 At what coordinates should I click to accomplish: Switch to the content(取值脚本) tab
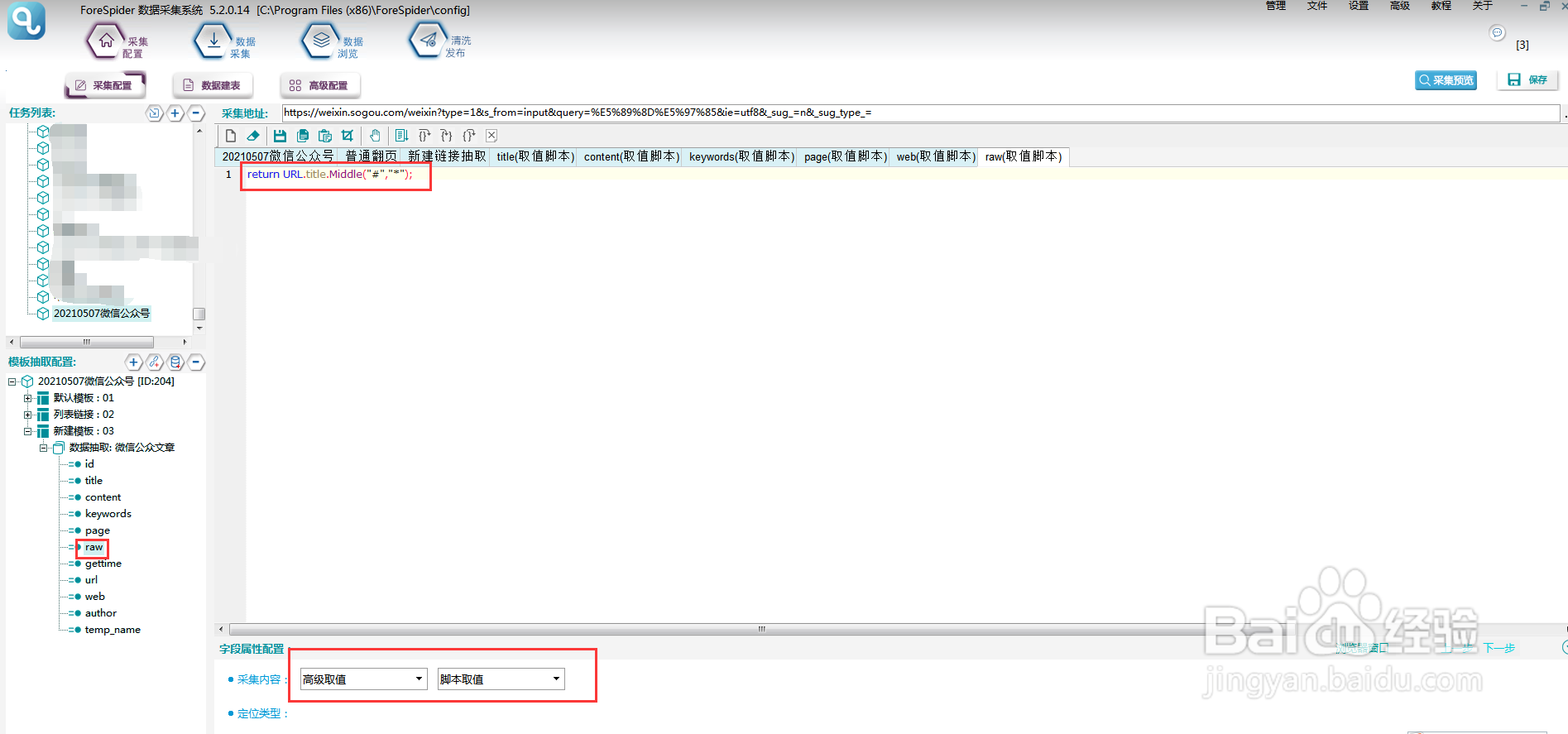click(631, 156)
